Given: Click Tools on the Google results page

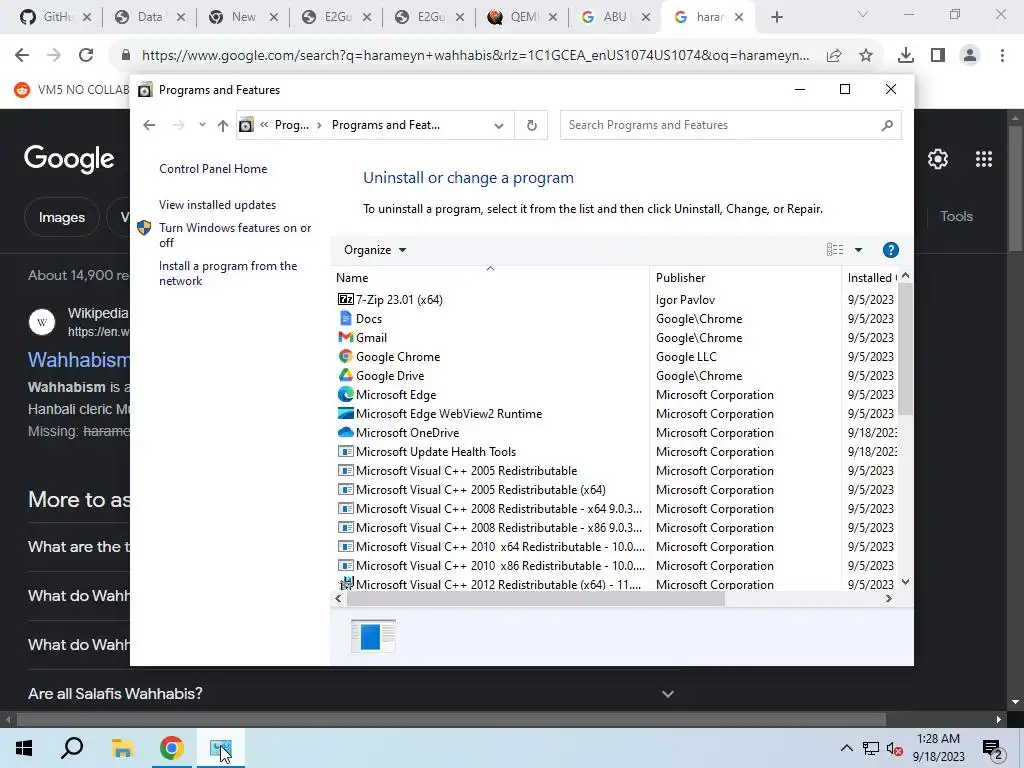Looking at the screenshot, I should [x=956, y=216].
